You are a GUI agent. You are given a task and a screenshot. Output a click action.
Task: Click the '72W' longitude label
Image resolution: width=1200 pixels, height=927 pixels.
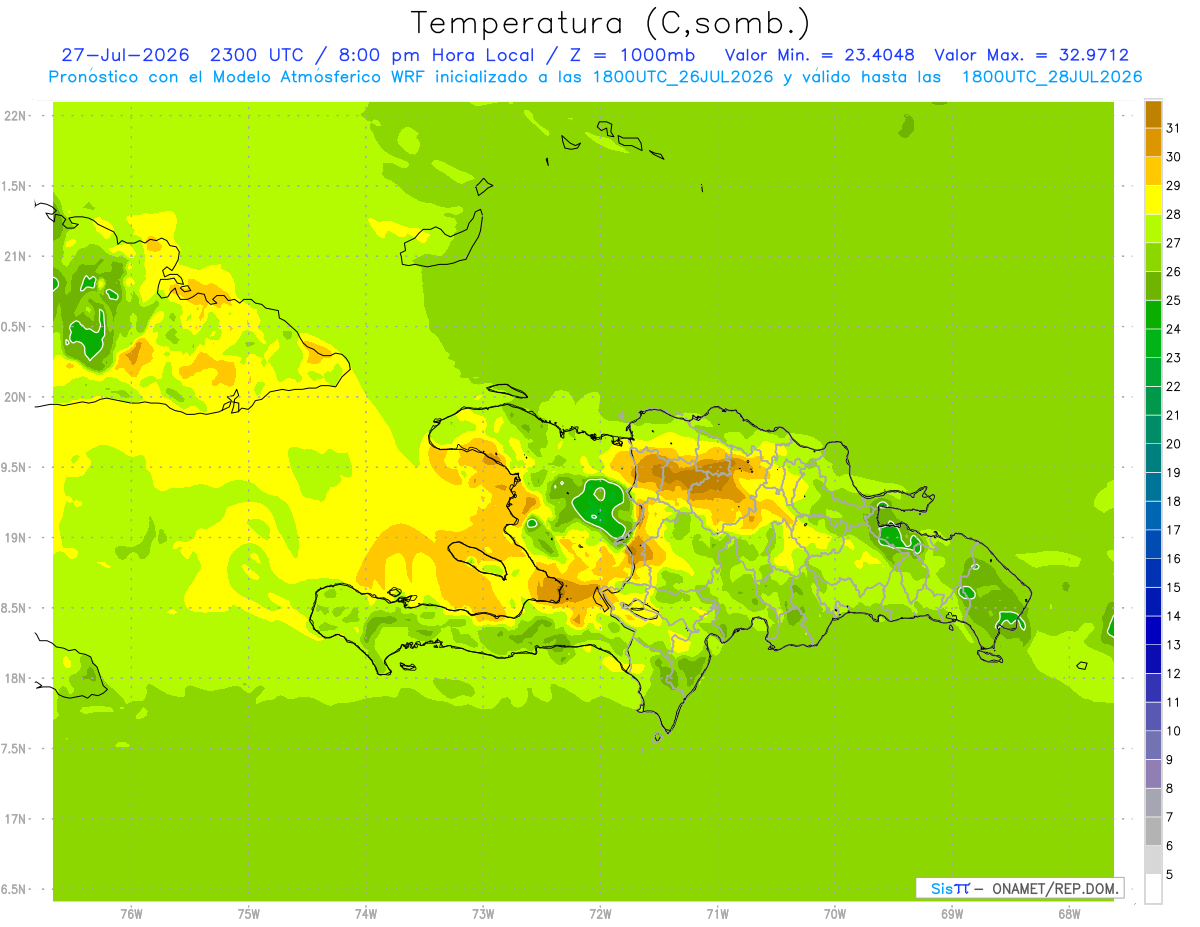click(x=600, y=914)
